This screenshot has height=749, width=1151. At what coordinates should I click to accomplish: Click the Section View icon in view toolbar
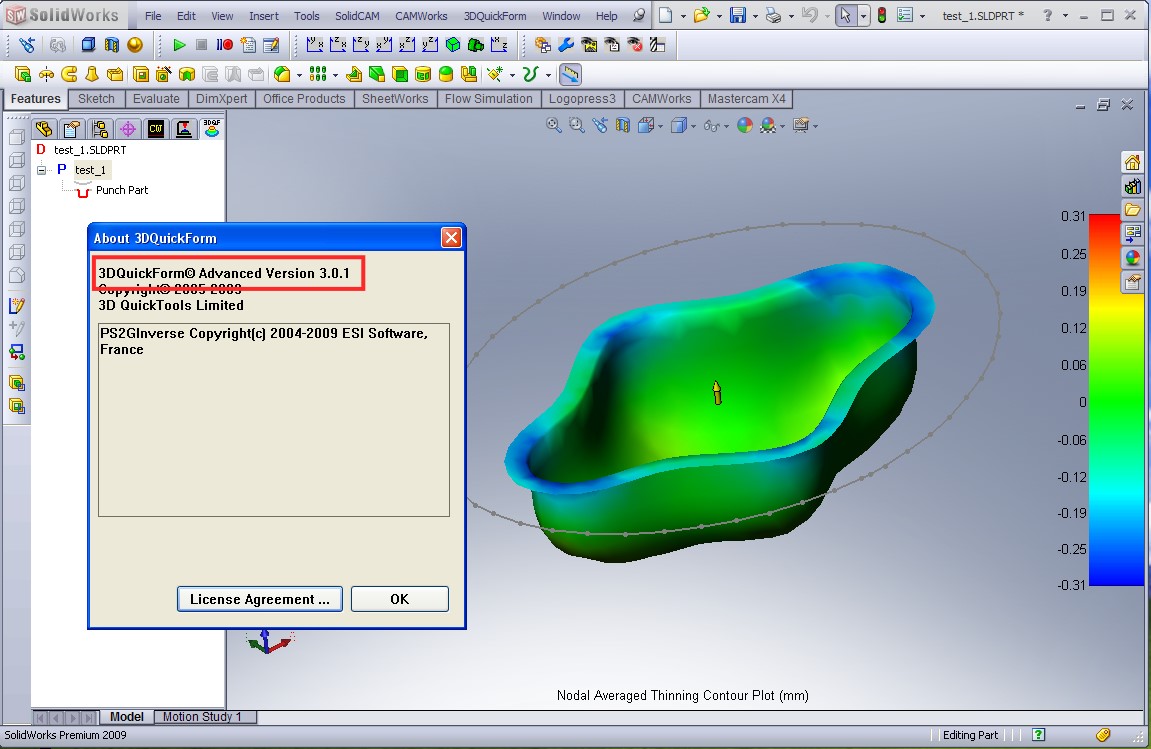622,126
